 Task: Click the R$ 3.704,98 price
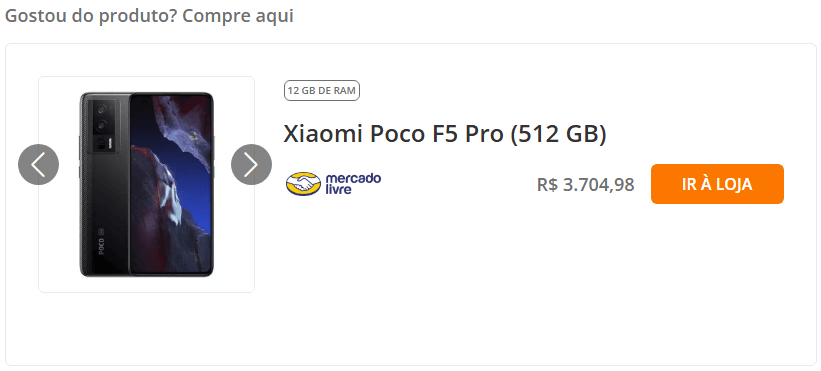(x=585, y=184)
